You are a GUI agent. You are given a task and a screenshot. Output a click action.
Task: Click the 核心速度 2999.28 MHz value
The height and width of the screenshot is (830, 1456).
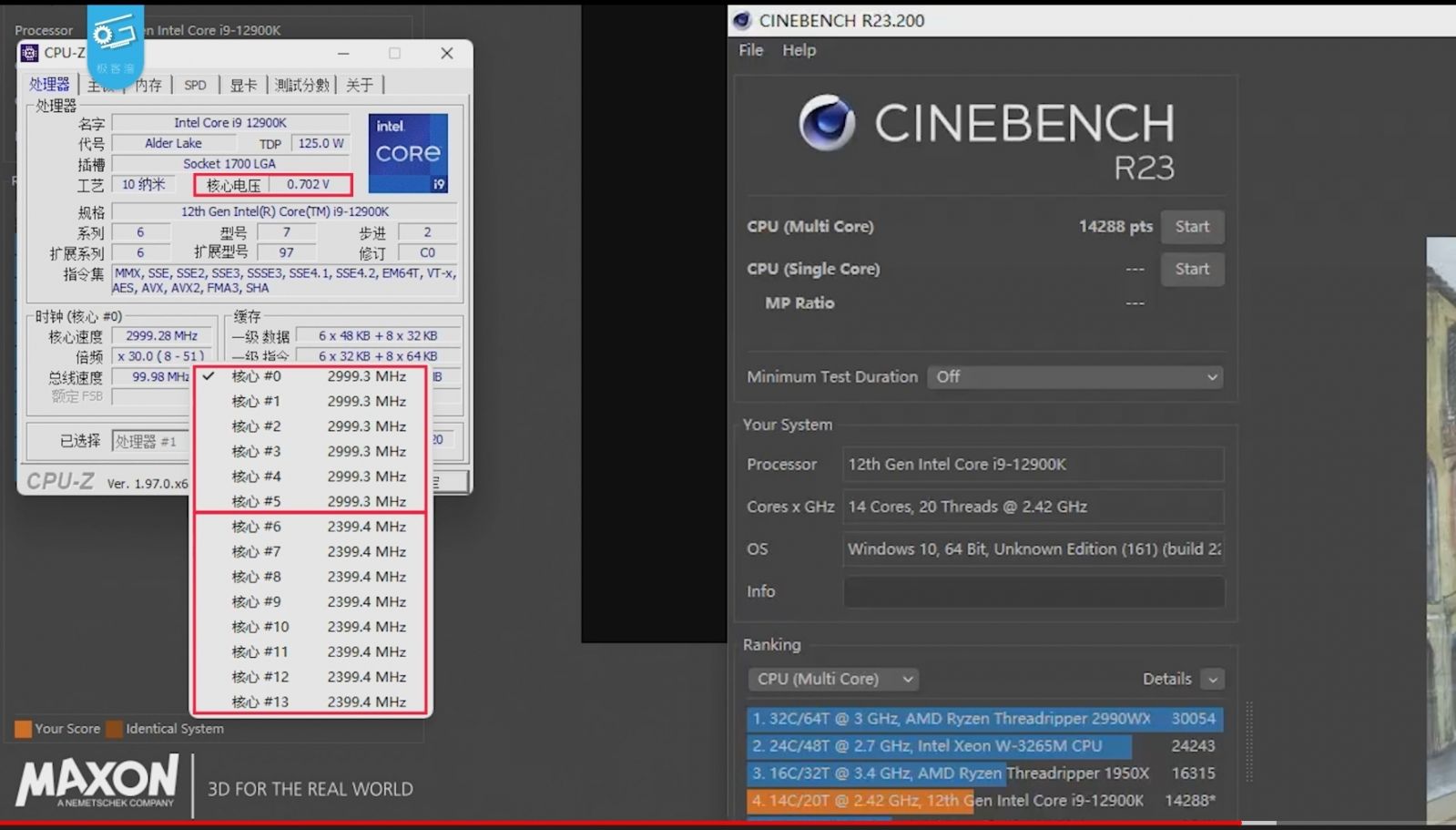pos(161,335)
